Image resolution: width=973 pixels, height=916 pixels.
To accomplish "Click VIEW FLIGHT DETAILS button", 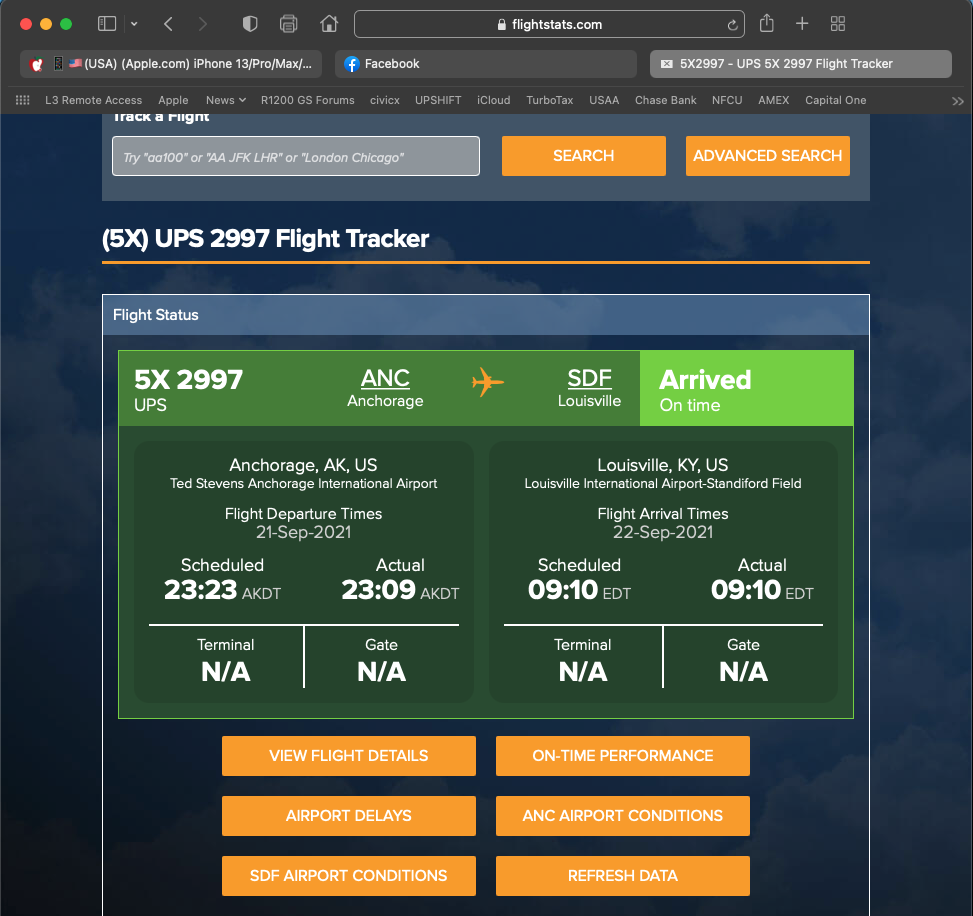I will (x=349, y=756).
